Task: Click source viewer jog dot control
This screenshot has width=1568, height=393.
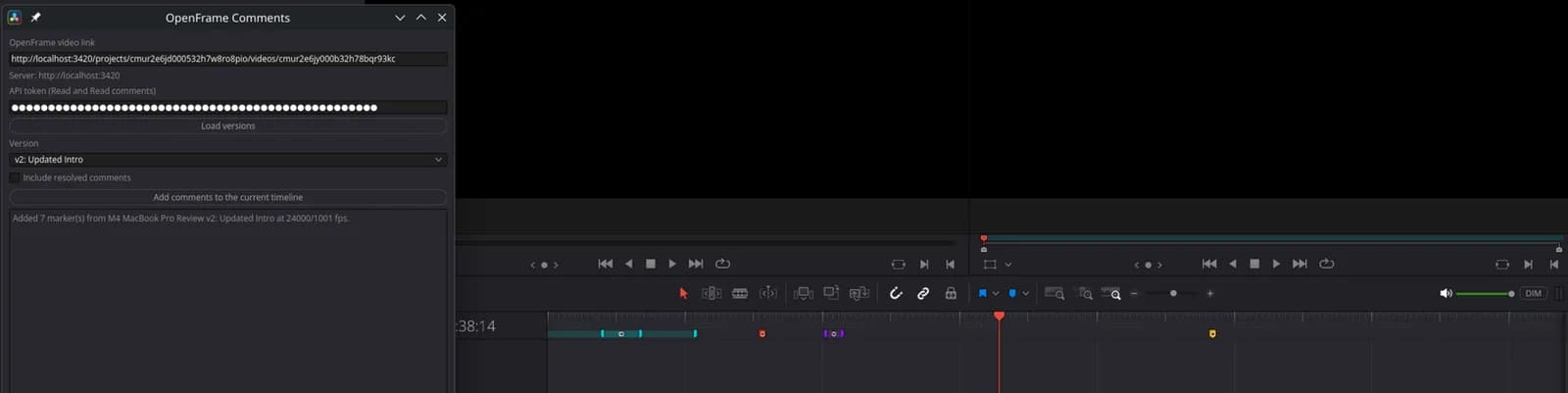Action: (544, 265)
